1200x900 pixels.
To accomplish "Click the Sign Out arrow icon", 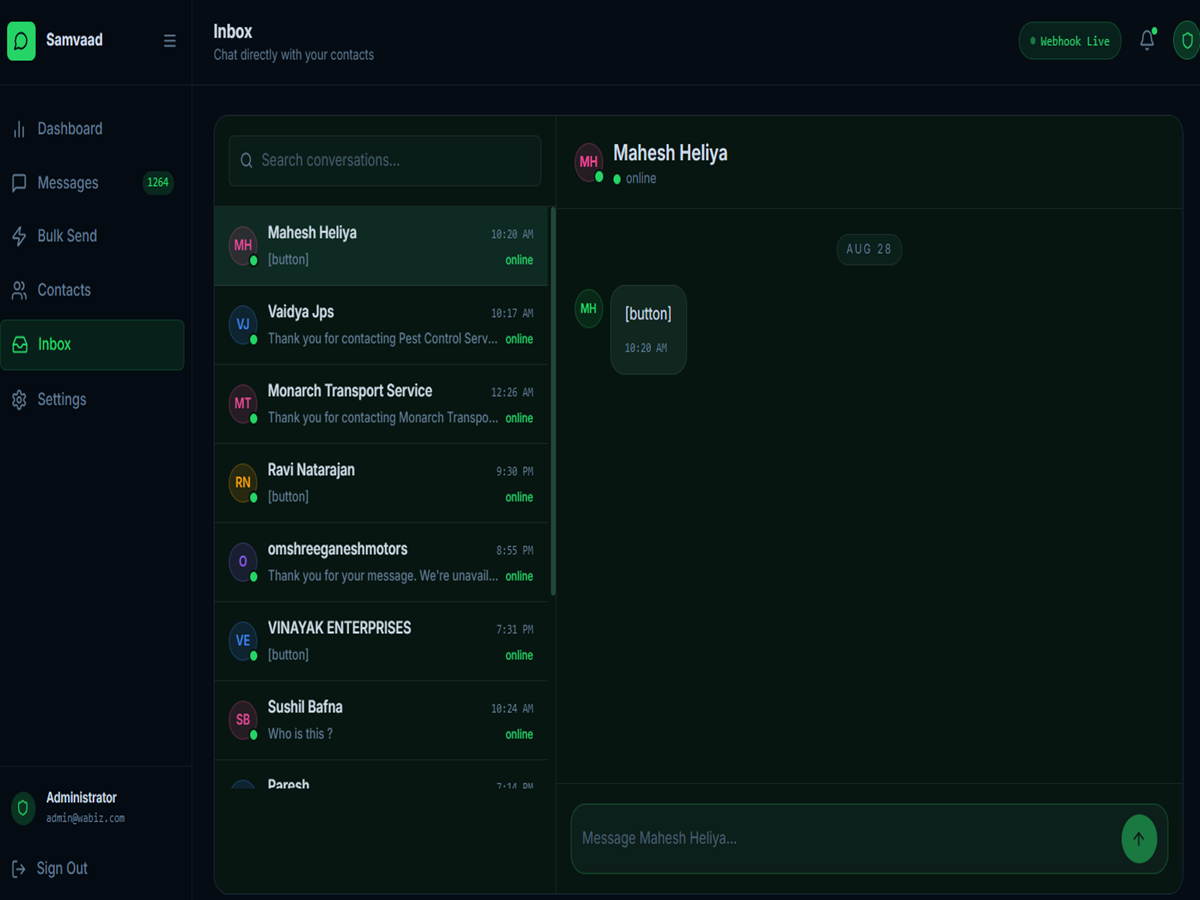I will tap(19, 868).
